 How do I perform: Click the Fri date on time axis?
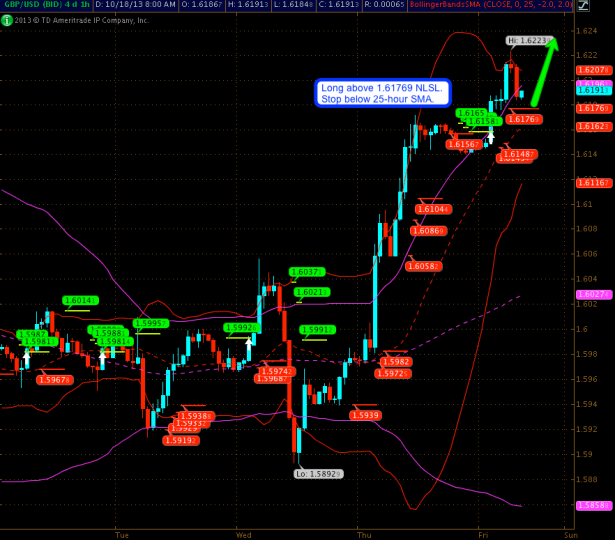[x=482, y=534]
